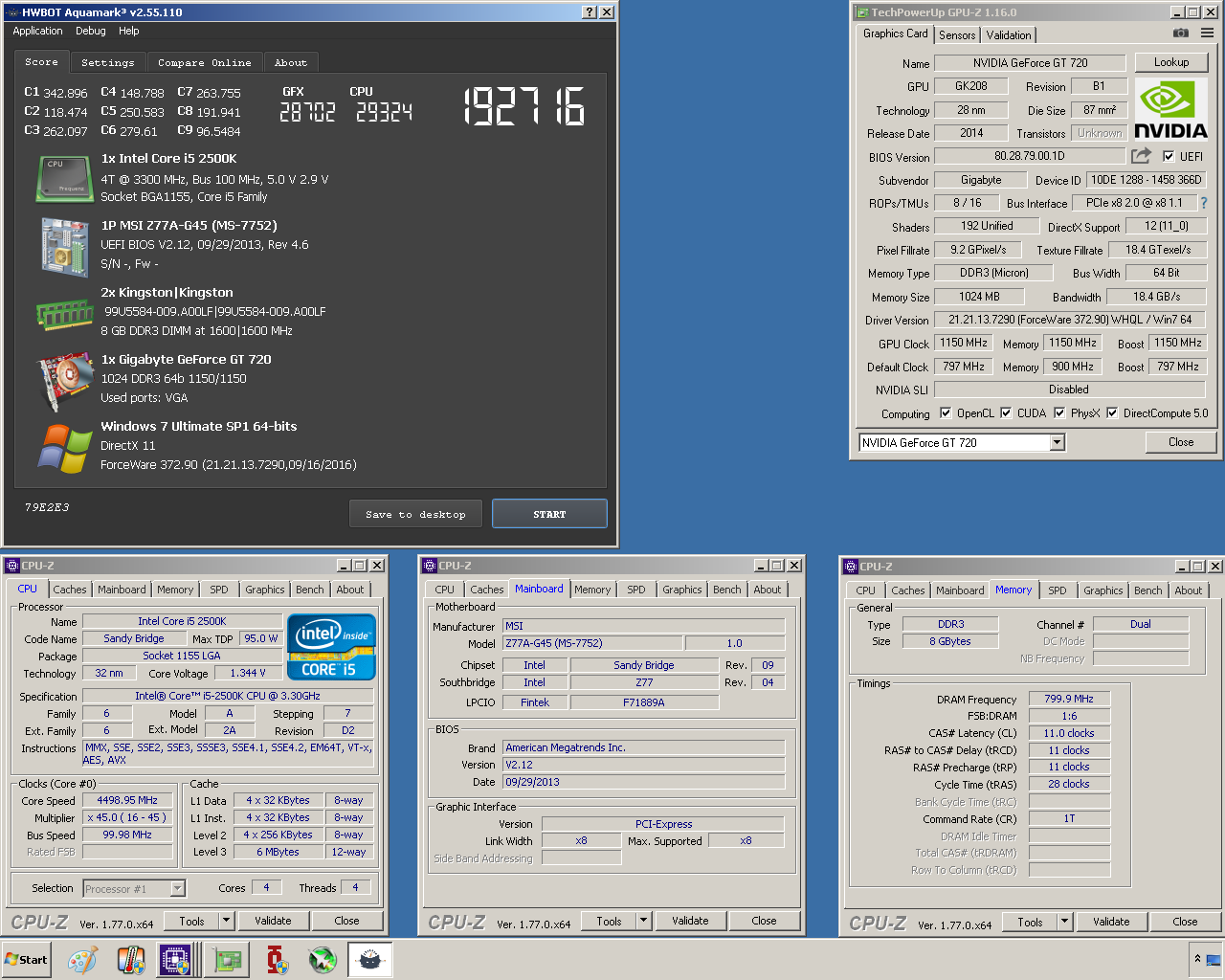
Task: Open the thermometer app in the taskbar
Action: click(x=131, y=960)
